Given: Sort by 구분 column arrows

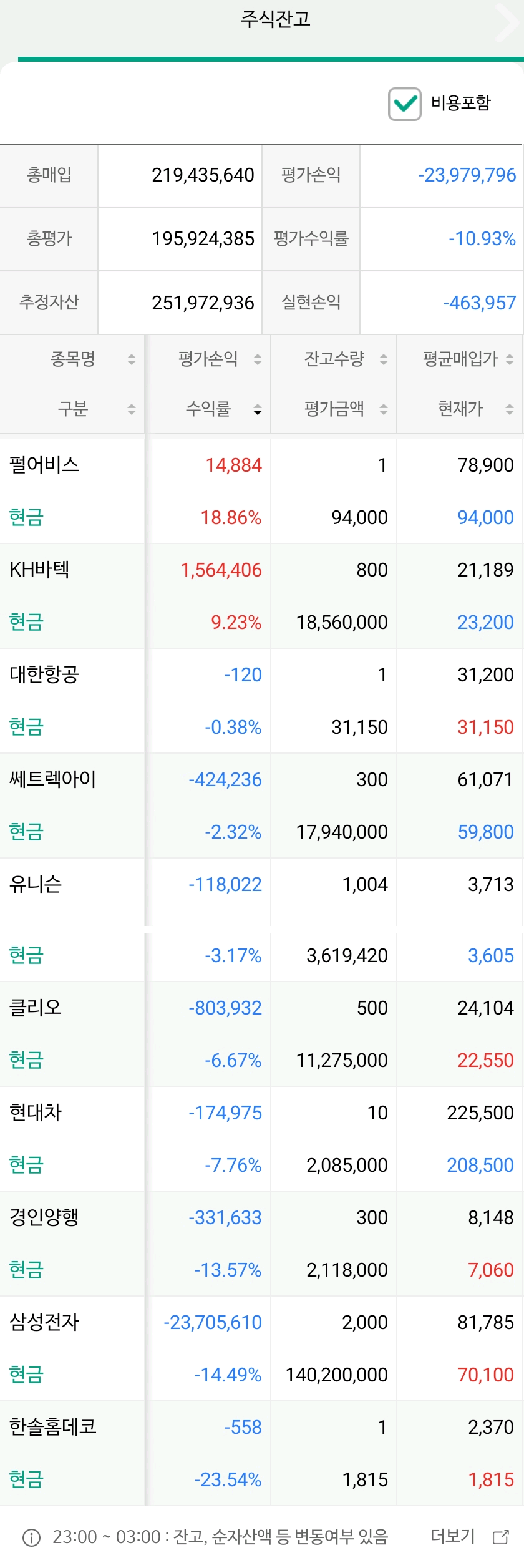Looking at the screenshot, I should click(132, 409).
